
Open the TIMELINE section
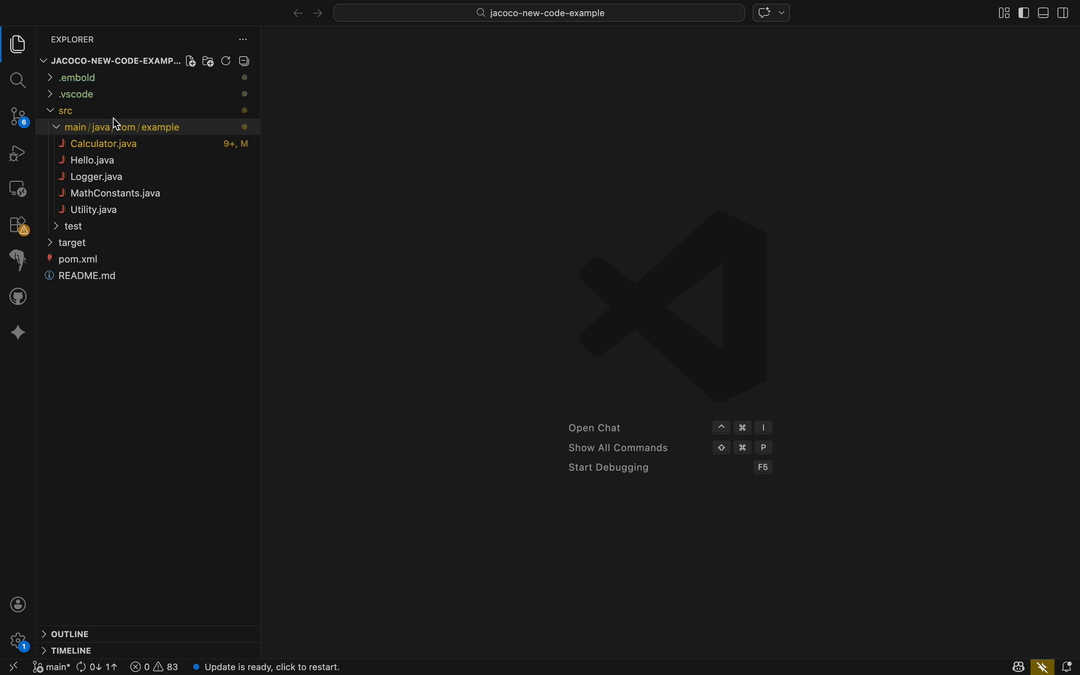(x=70, y=650)
